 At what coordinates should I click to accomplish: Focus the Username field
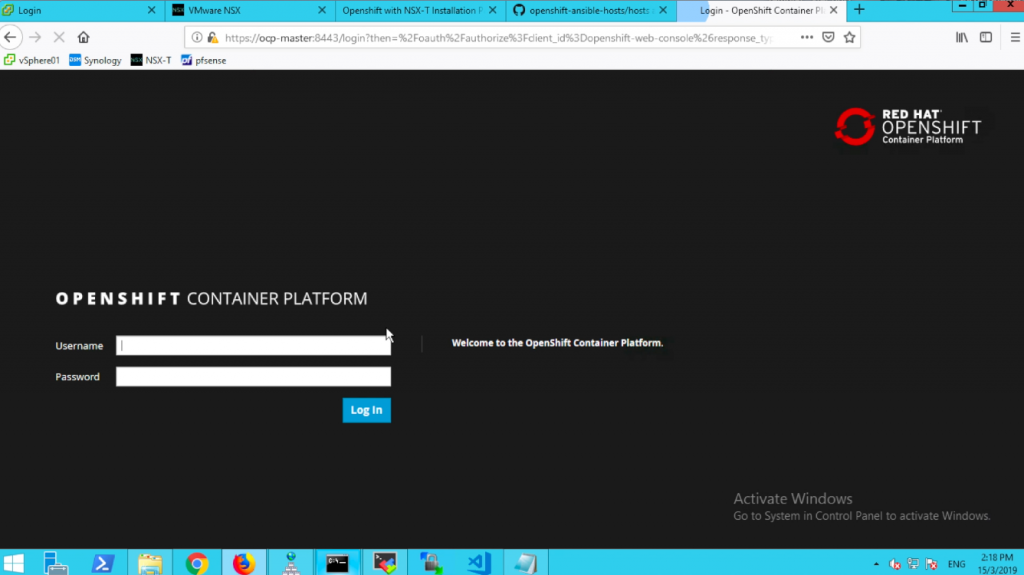253,346
